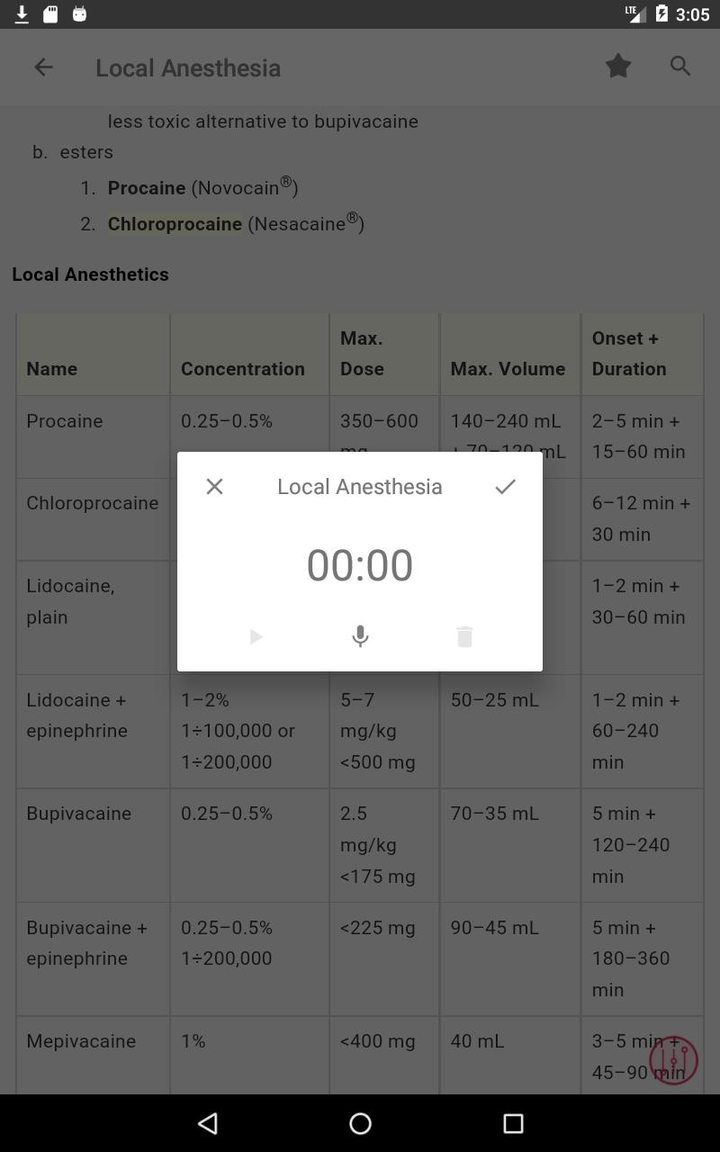Tap the Local Anesthetics heading
This screenshot has height=1152, width=720.
click(90, 274)
